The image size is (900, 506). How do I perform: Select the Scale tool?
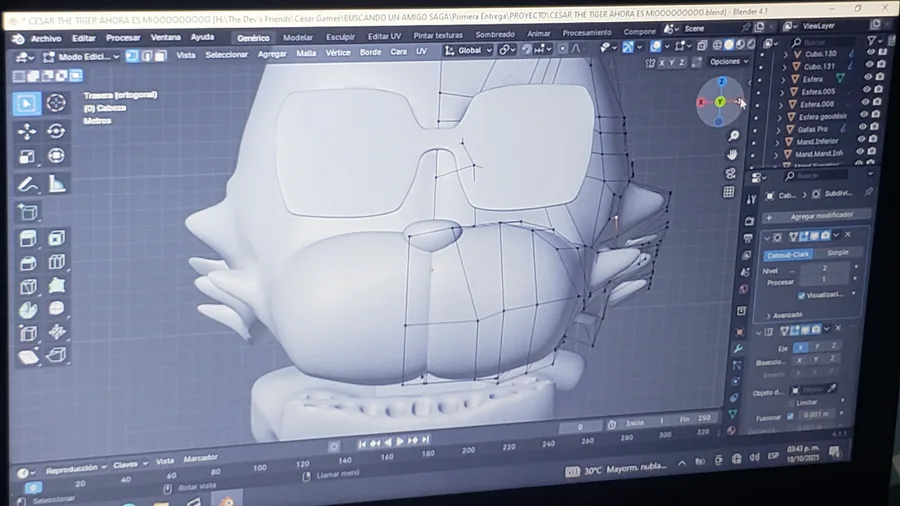pyautogui.click(x=27, y=156)
